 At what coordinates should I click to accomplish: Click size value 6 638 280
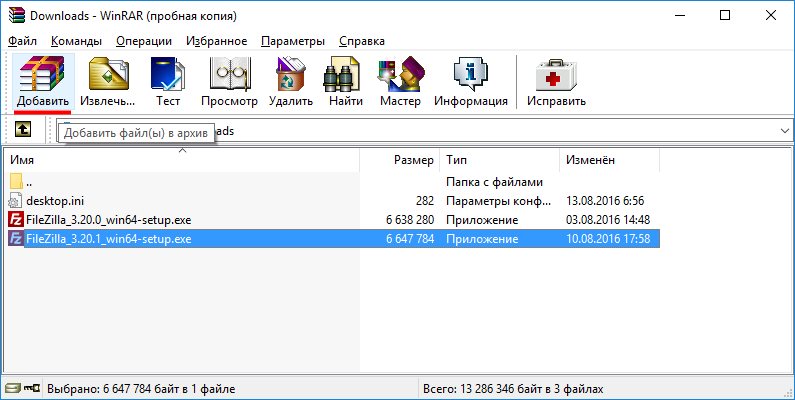[410, 220]
